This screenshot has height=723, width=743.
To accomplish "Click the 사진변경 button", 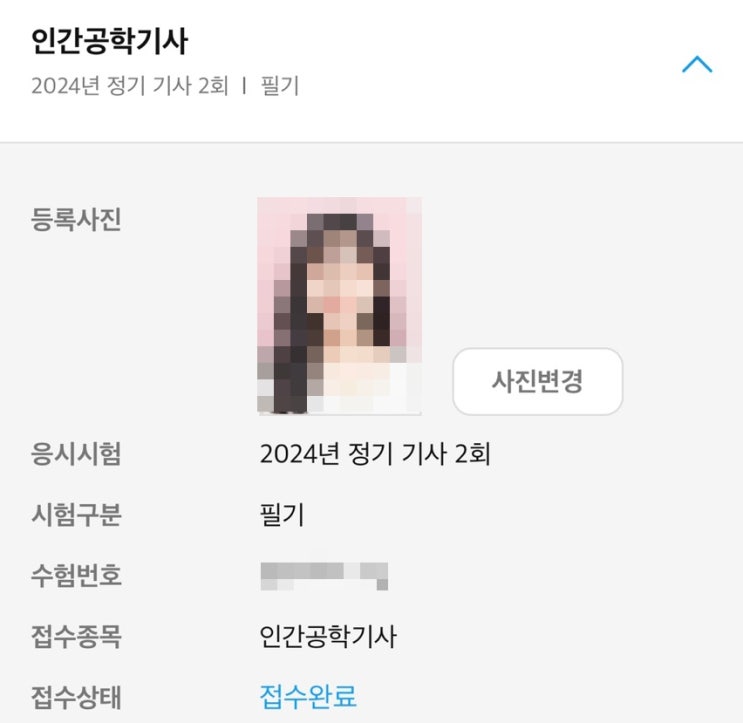I will [538, 381].
